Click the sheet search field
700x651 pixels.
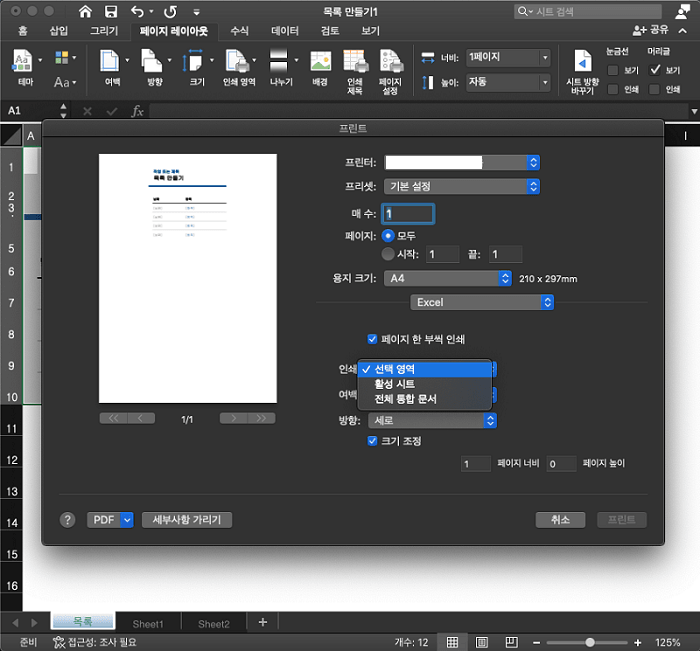point(588,12)
